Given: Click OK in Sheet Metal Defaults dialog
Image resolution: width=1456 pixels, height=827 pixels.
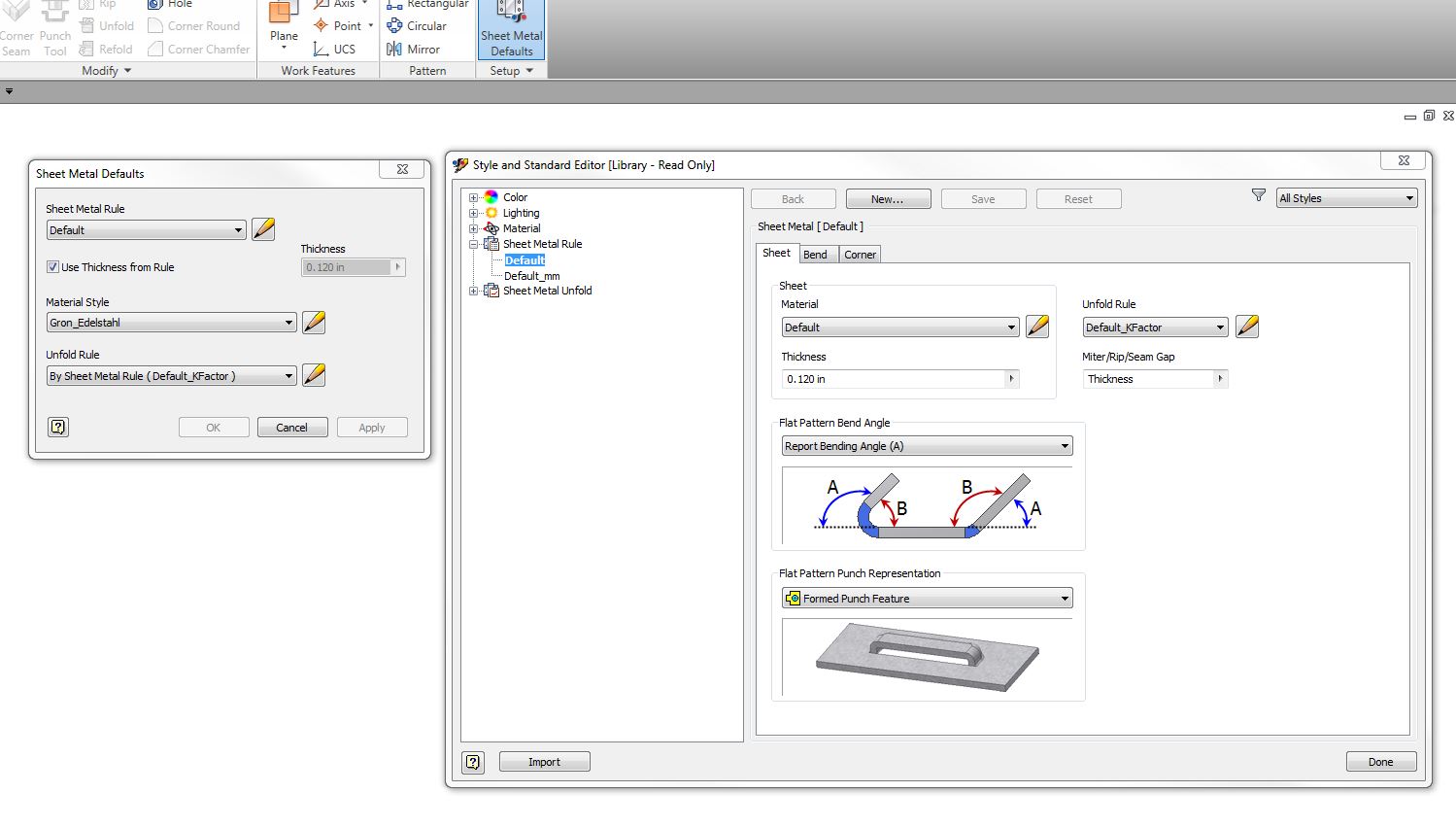Looking at the screenshot, I should click(214, 428).
